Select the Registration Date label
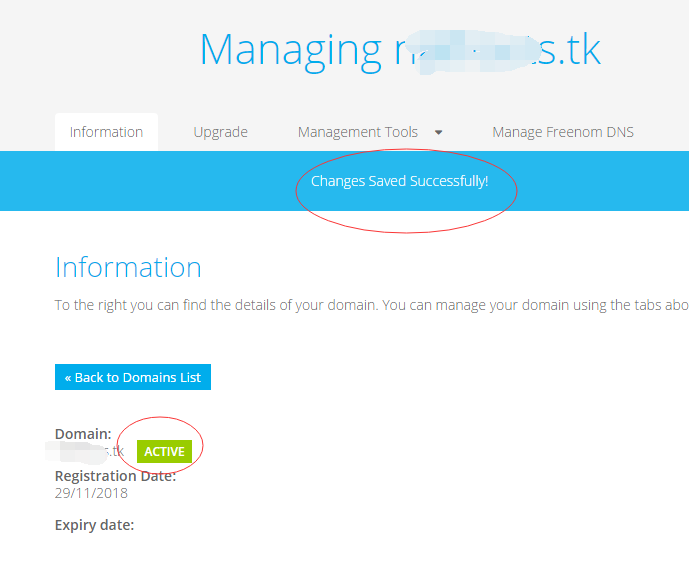Viewport: 689px width, 563px height. click(x=115, y=477)
